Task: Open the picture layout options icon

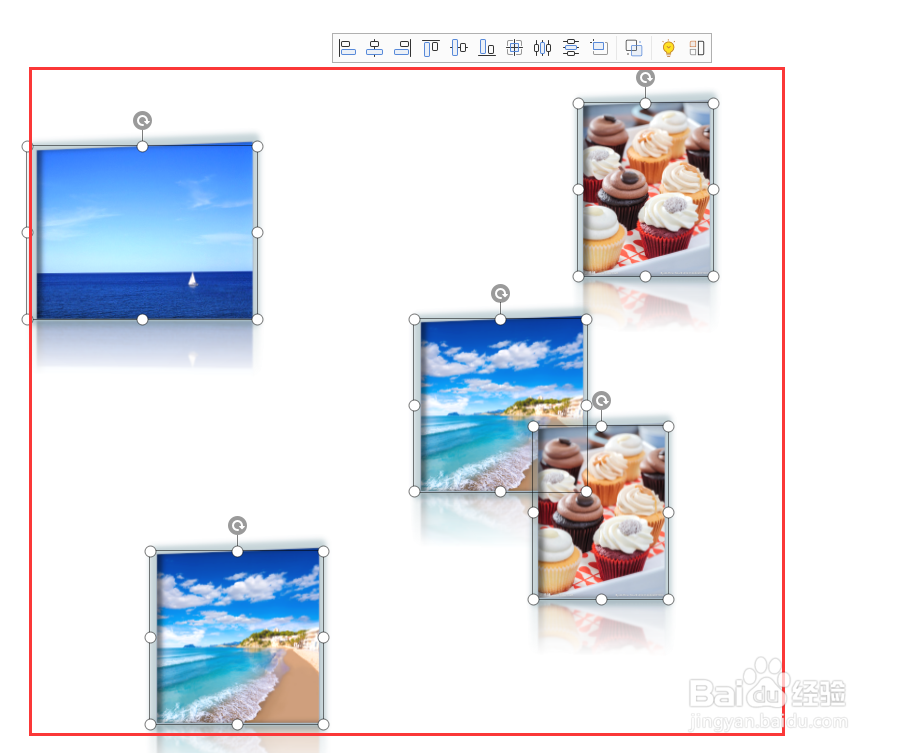Action: coord(697,48)
